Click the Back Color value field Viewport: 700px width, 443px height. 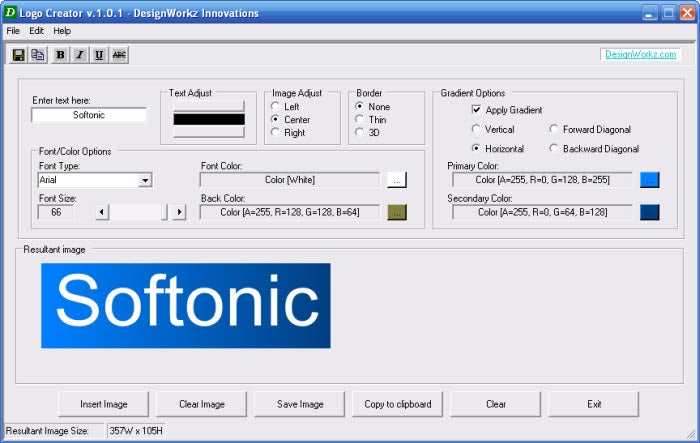pos(290,213)
